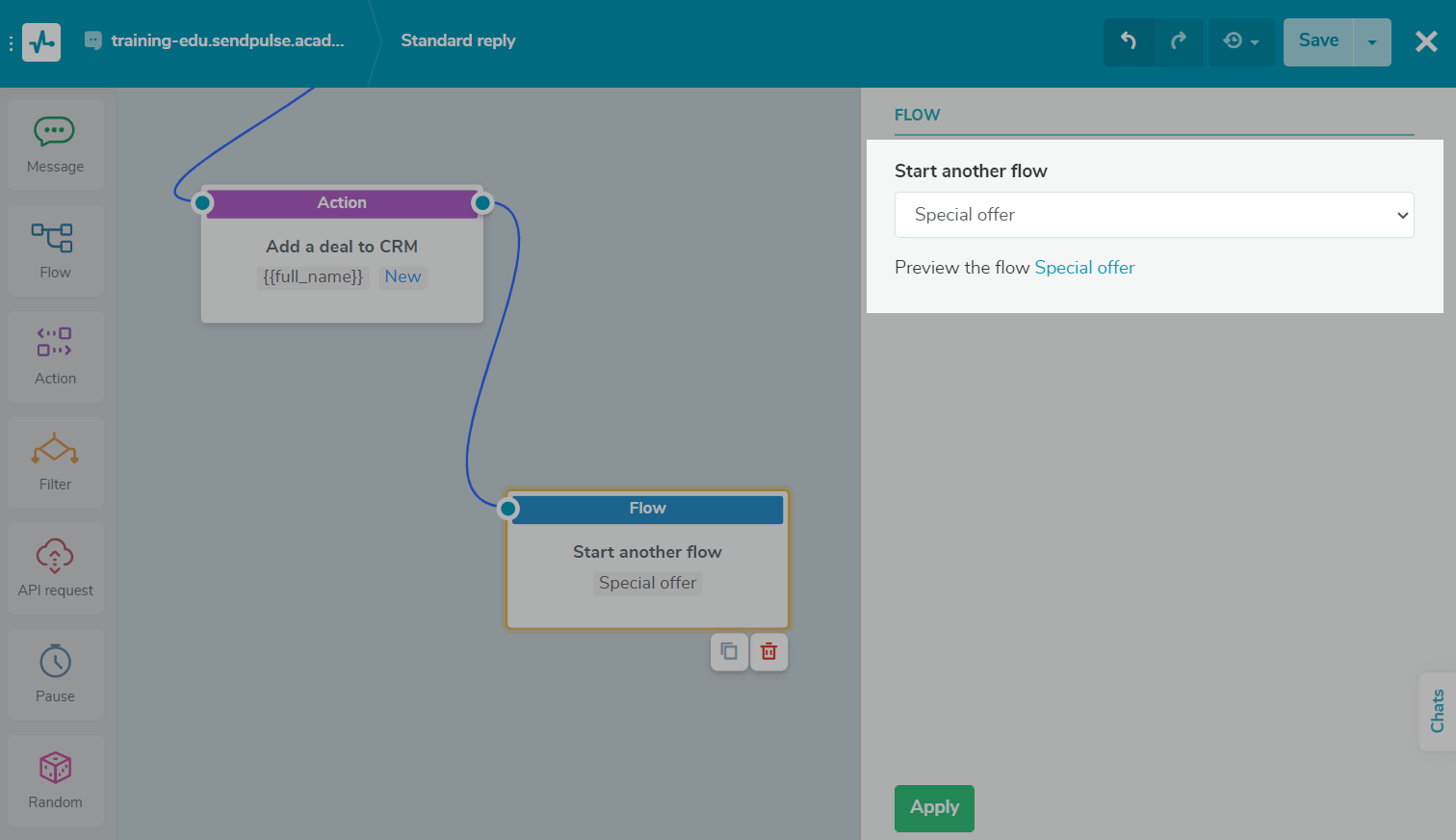This screenshot has width=1456, height=840.
Task: Expand the Save button dropdown arrow
Action: (1372, 41)
